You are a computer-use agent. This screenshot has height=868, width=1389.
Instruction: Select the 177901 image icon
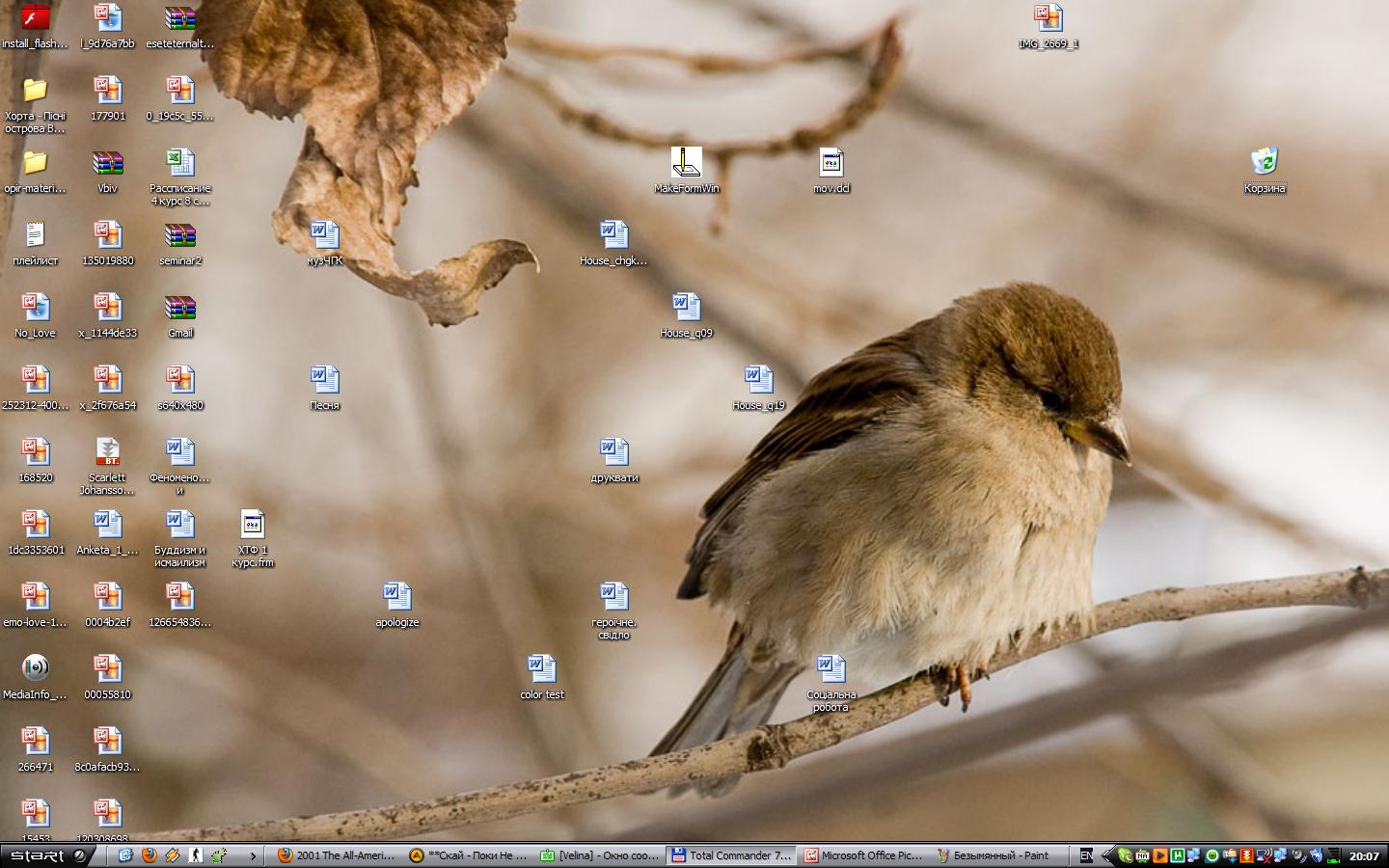(108, 98)
